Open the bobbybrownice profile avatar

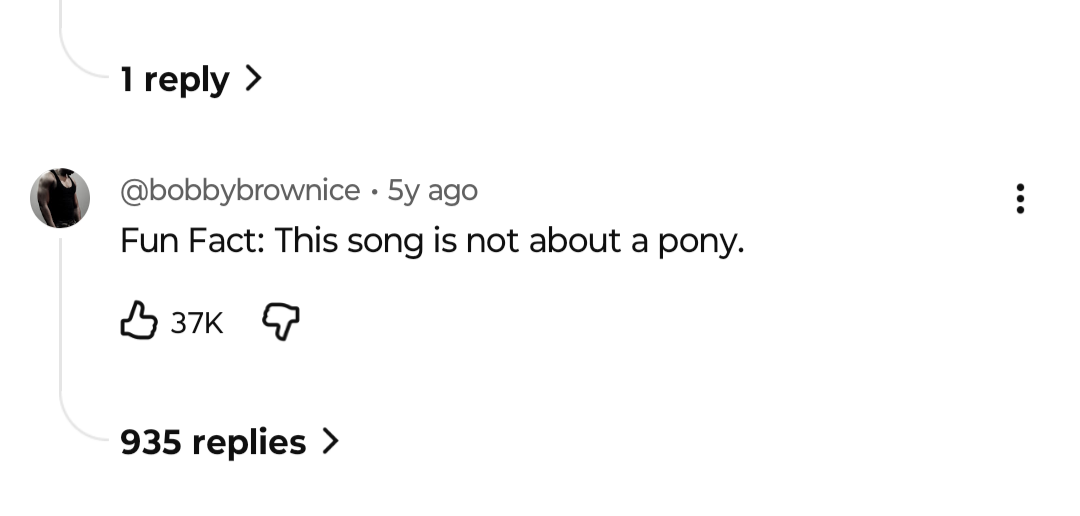(60, 198)
